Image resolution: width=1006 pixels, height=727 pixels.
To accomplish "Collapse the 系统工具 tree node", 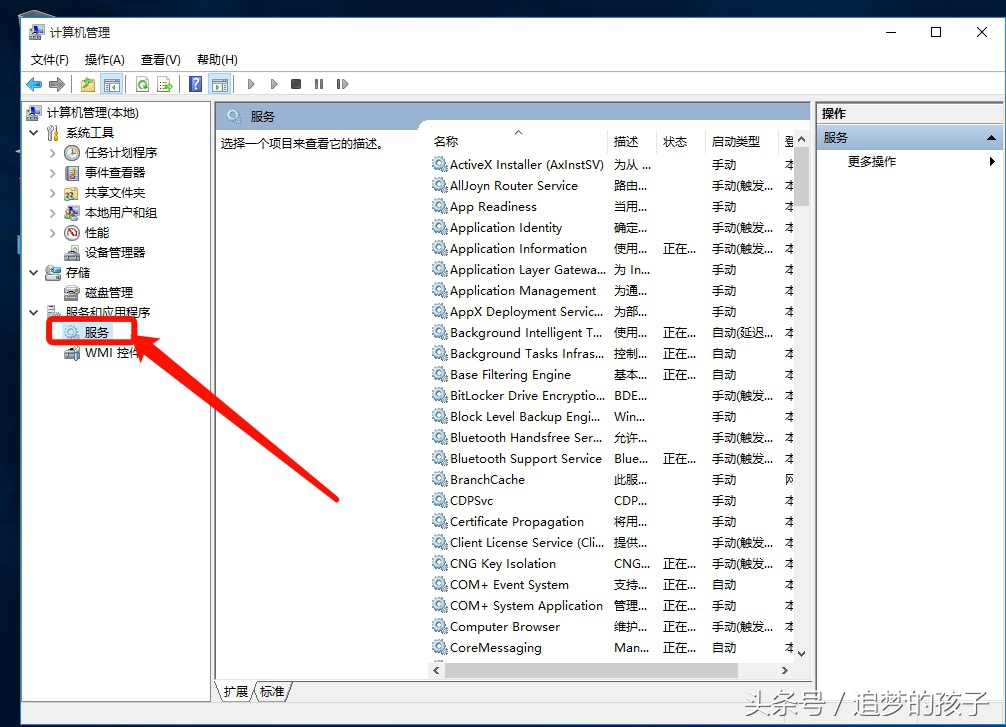I will tap(33, 133).
